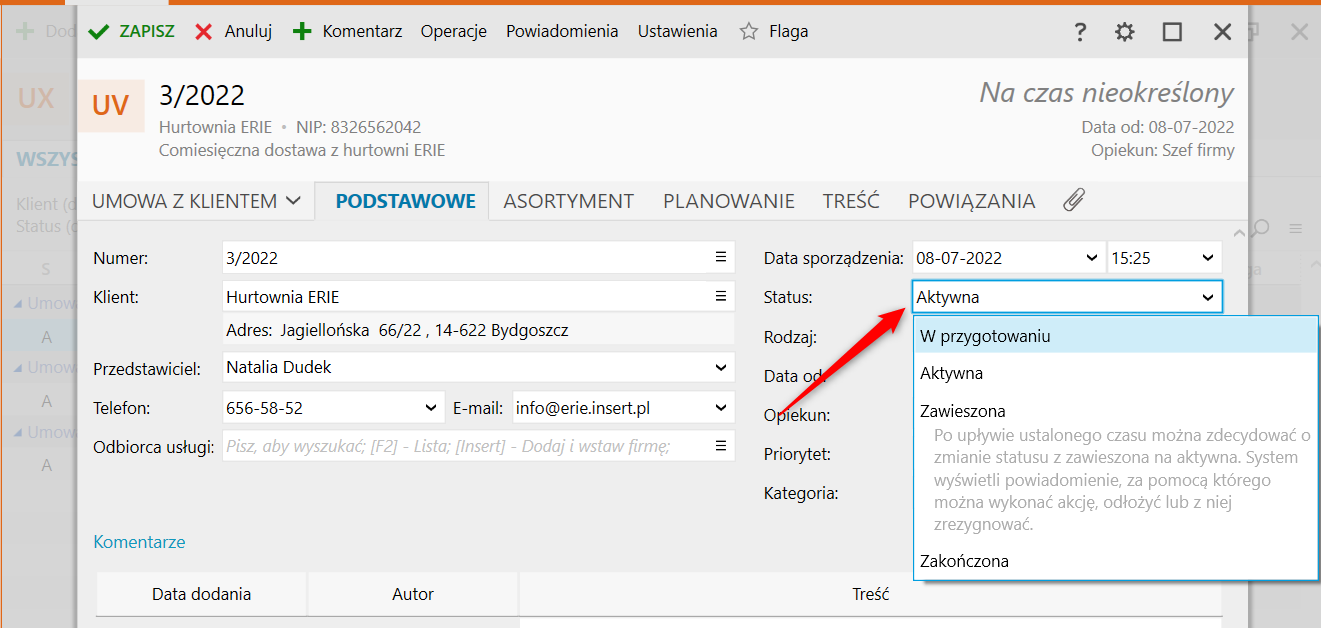Screen dimensions: 1321x628
Task: Open the attachments paperclip tab
Action: 1073,201
